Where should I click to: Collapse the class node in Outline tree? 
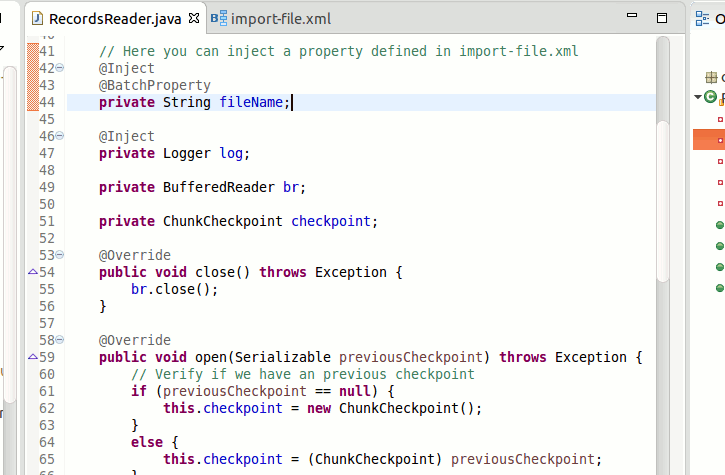coord(698,97)
